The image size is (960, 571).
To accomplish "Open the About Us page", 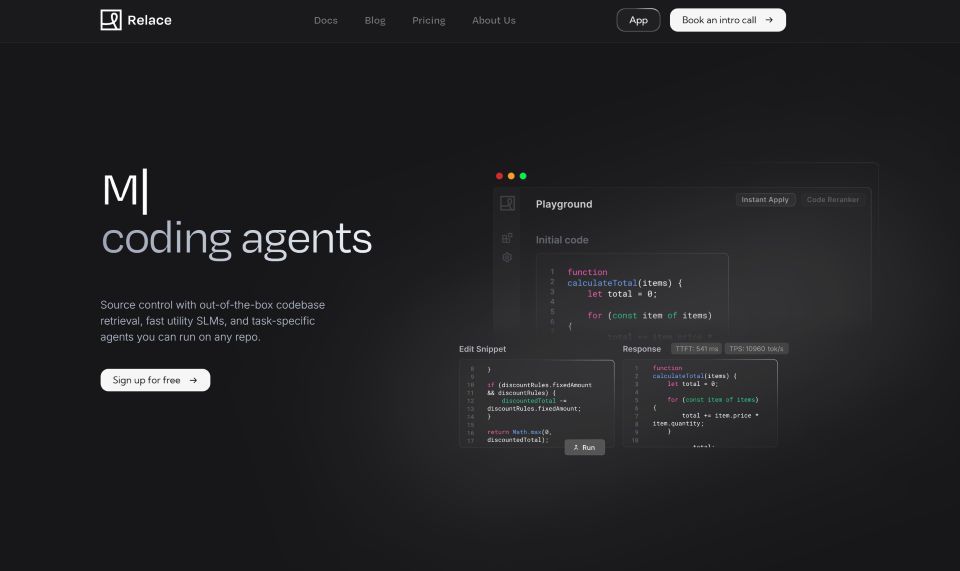I will 493,20.
